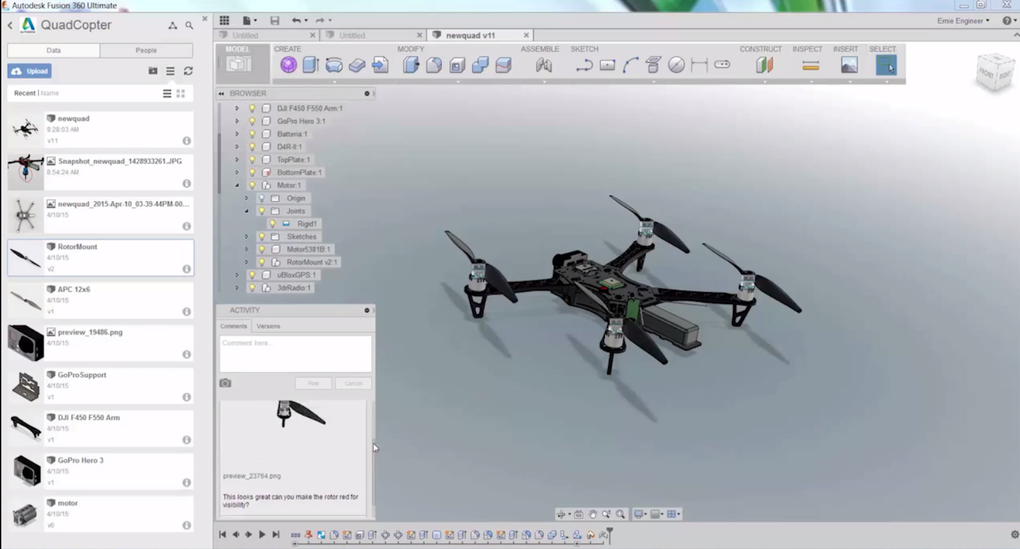1020x549 pixels.
Task: Open the Versions tab in Activity
Action: click(x=268, y=326)
